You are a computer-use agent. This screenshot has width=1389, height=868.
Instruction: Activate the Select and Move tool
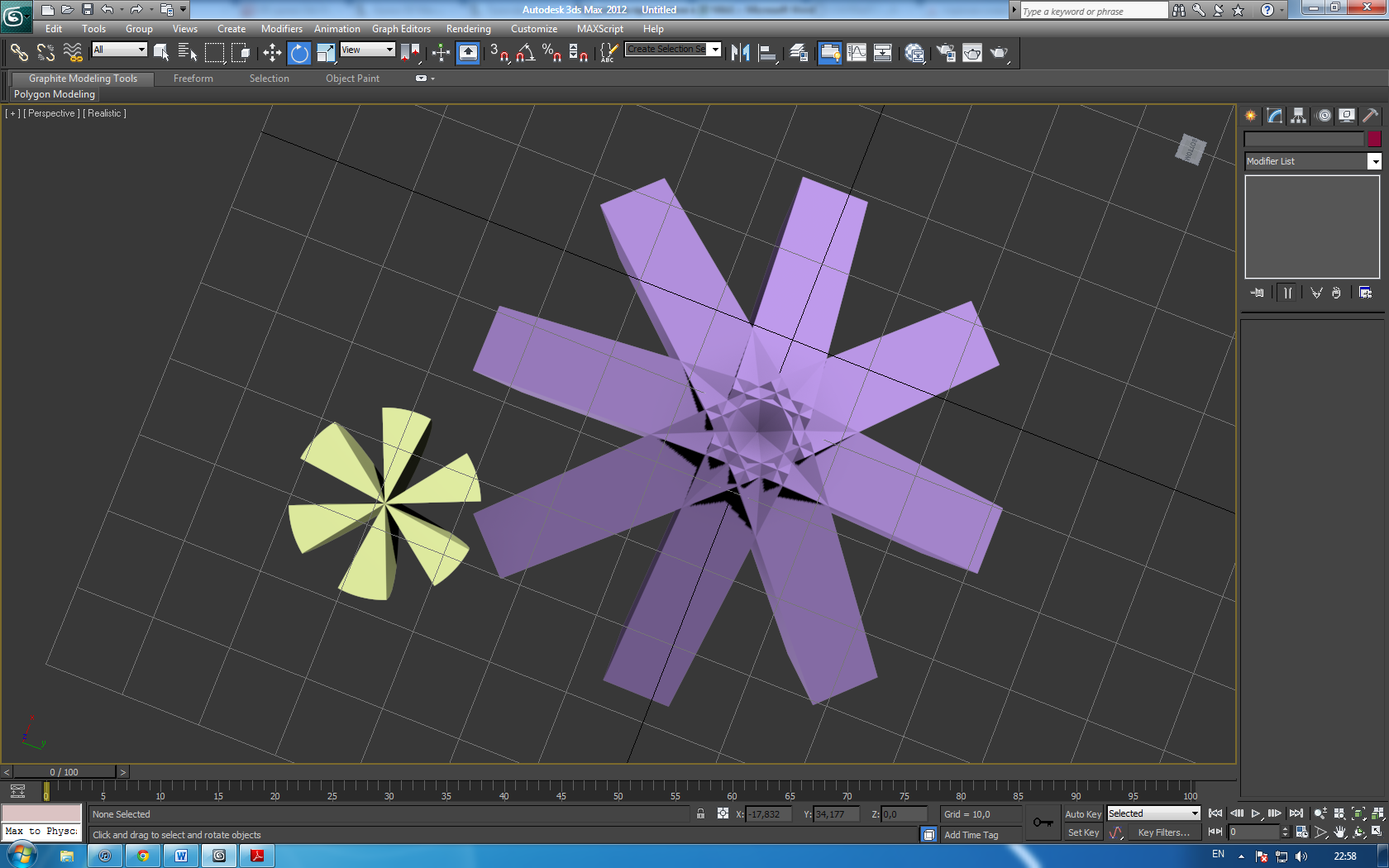[272, 53]
